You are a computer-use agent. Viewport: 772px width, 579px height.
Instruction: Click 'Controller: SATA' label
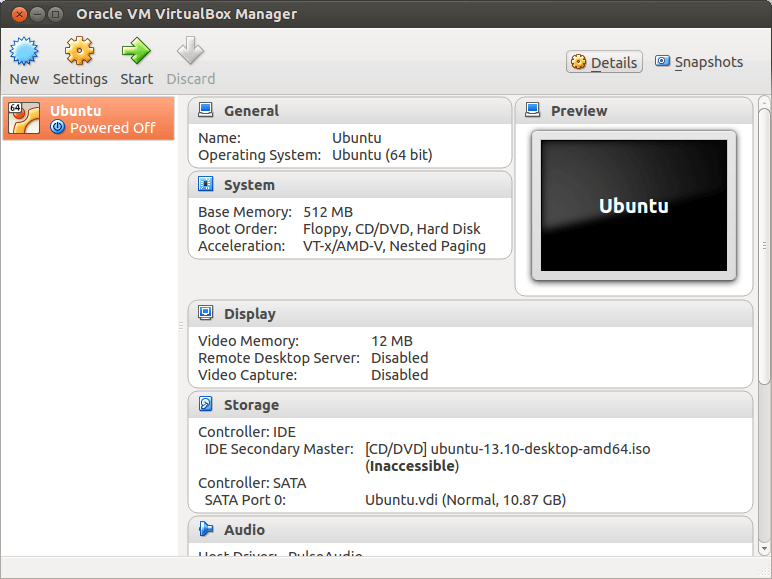point(252,483)
